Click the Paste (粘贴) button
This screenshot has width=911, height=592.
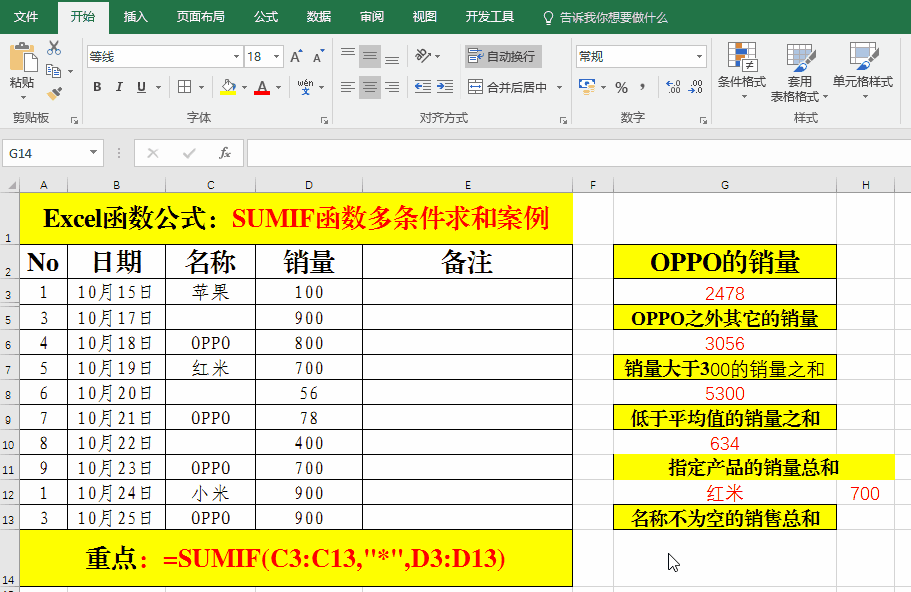pos(21,68)
